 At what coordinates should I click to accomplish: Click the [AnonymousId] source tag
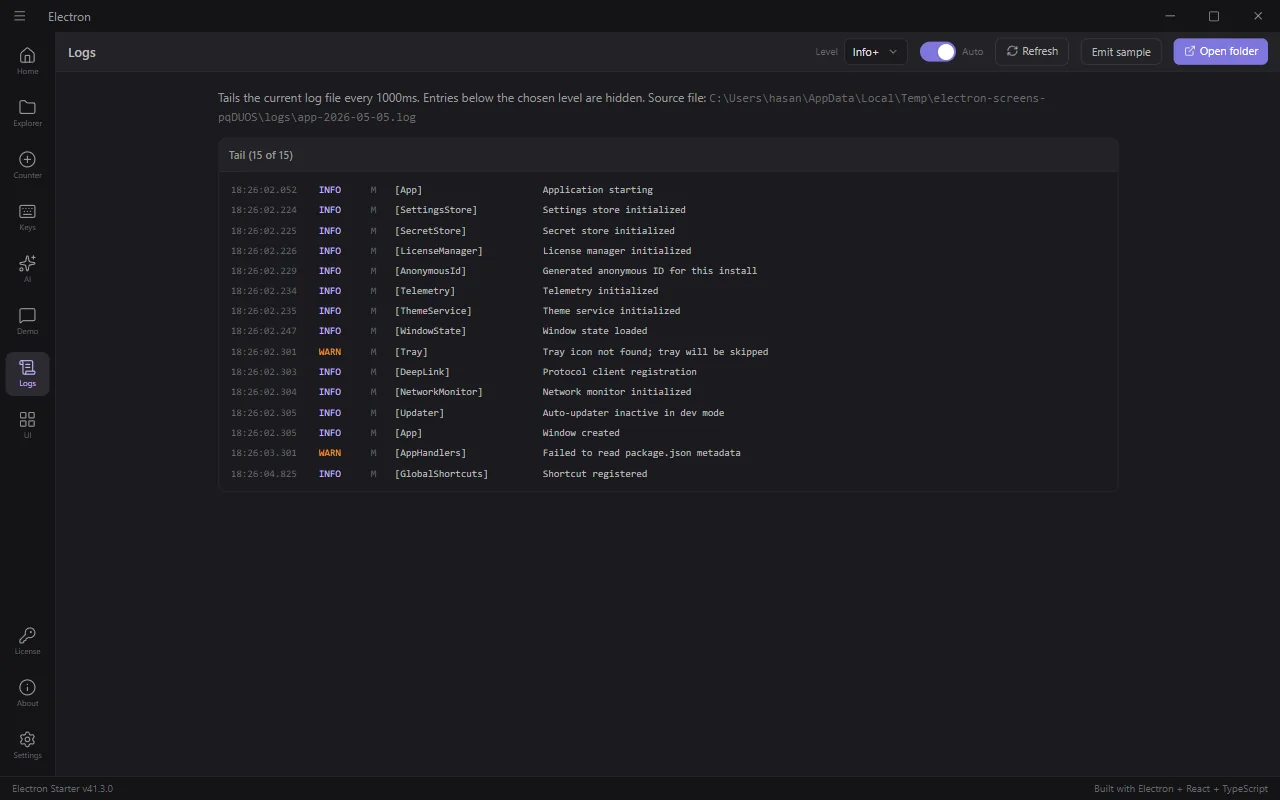point(430,271)
